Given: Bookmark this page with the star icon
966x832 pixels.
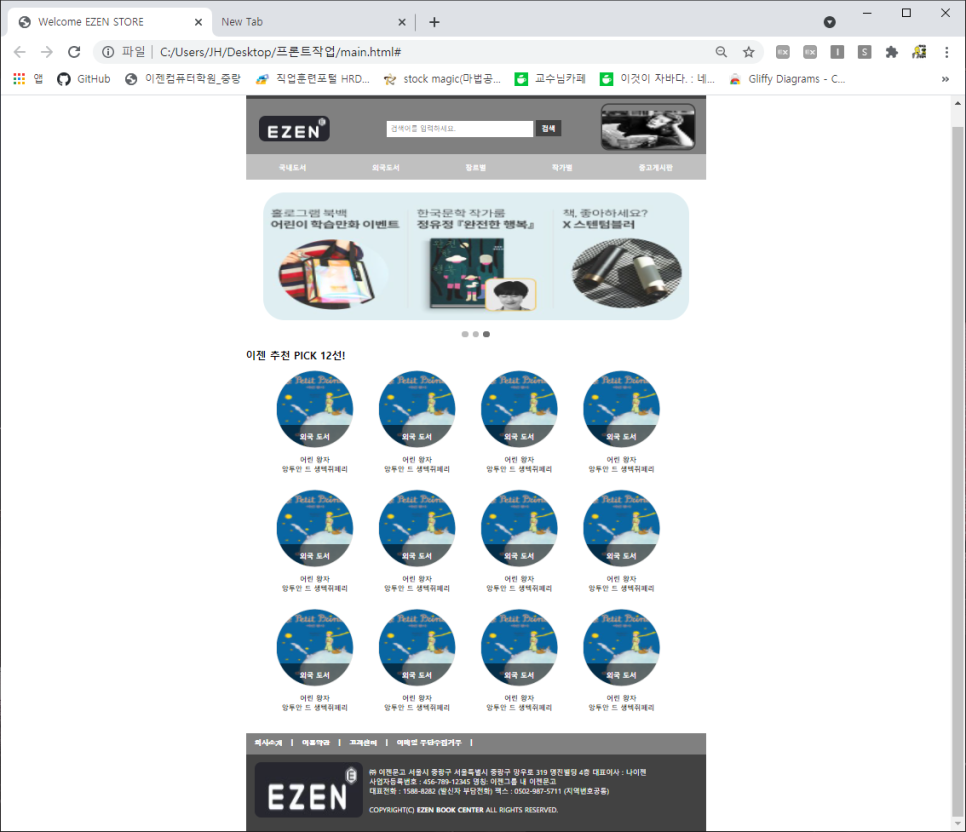Looking at the screenshot, I should pos(749,52).
